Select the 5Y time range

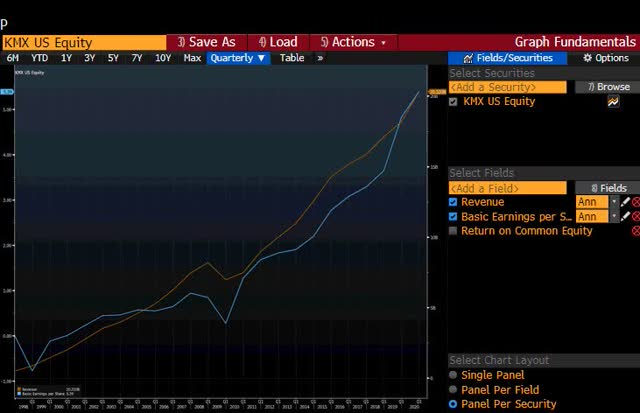point(113,58)
